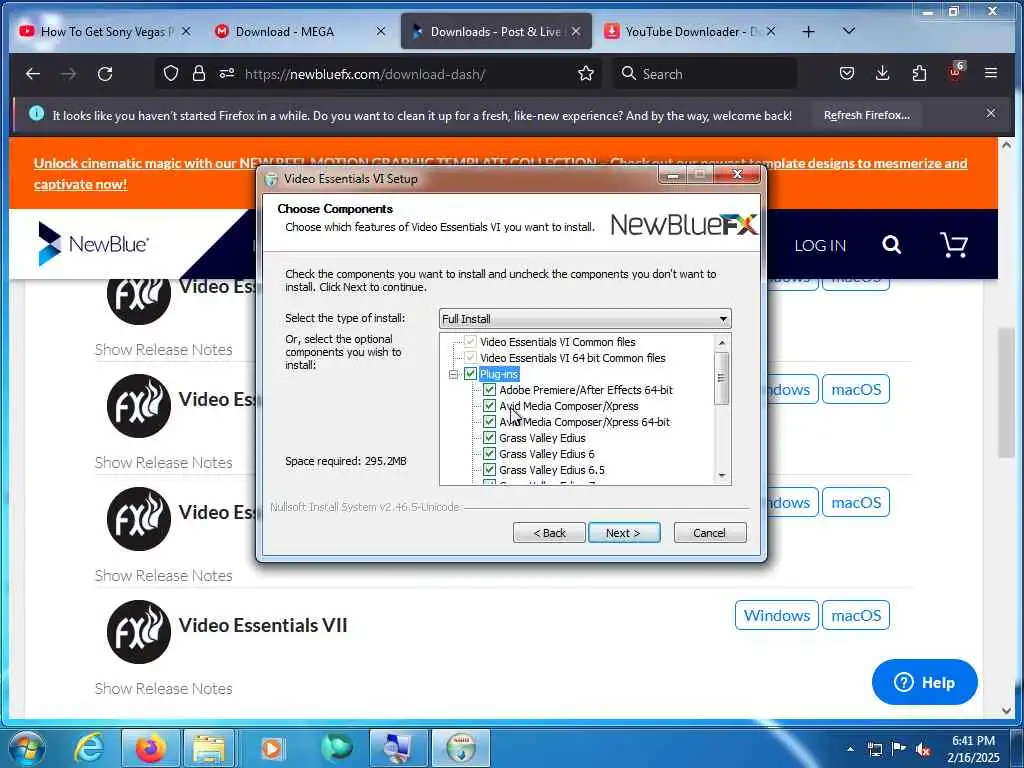Collapse the Plug-ins tree node
Viewport: 1024px width, 768px height.
453,374
